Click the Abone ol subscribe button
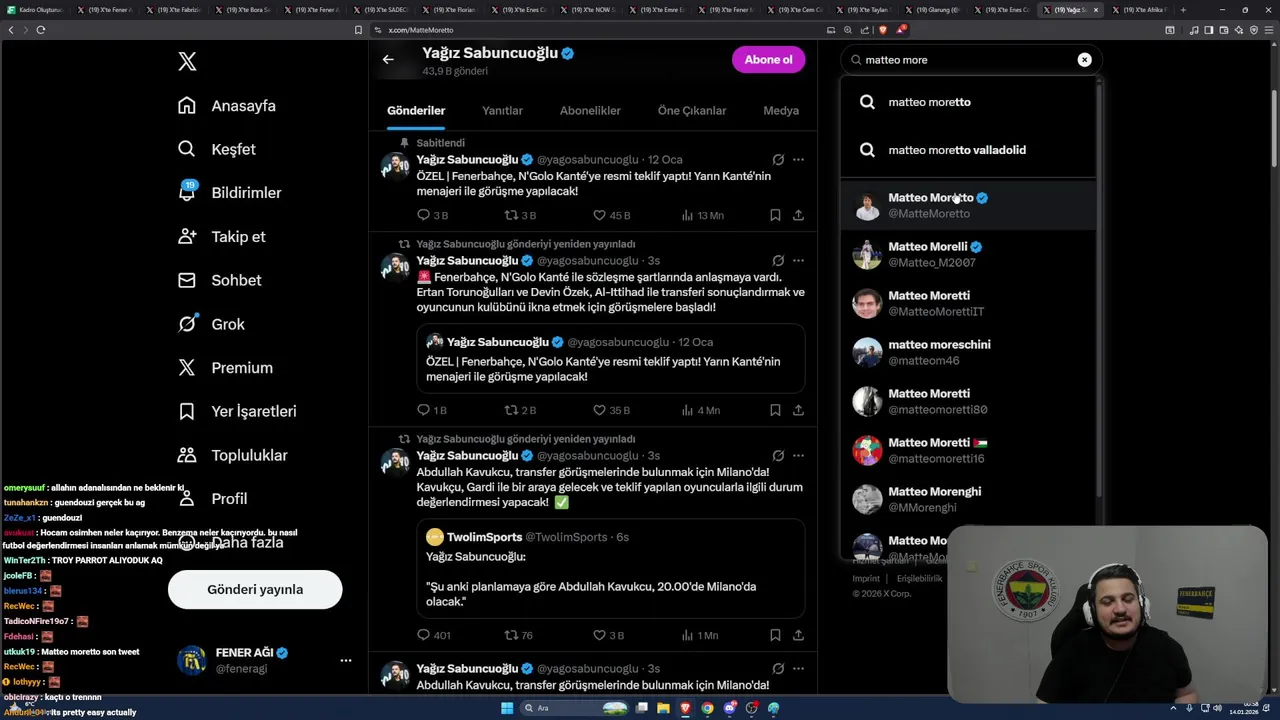Image resolution: width=1280 pixels, height=720 pixels. coord(768,60)
